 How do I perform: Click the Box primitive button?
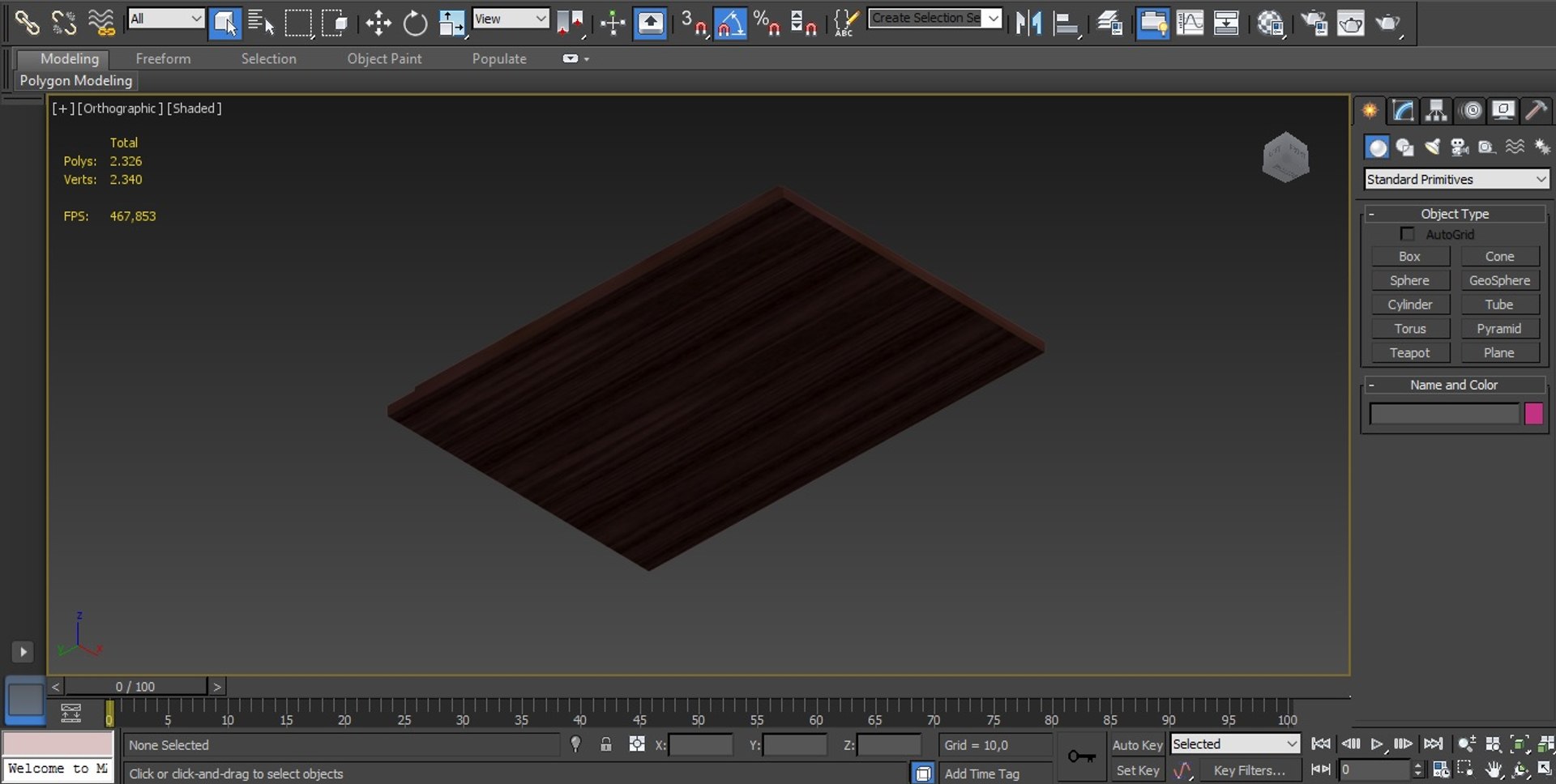(1410, 256)
